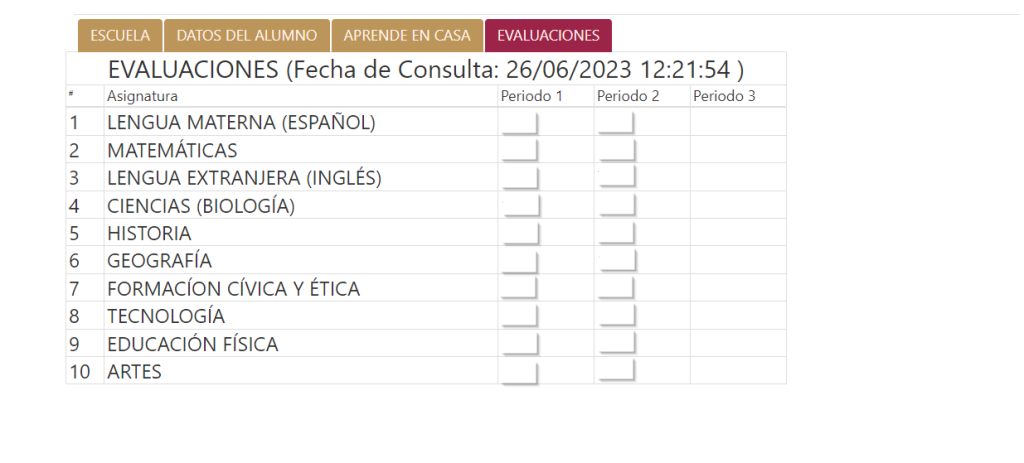Click Periodo 2 box for CIENCIAS (BIOLOGÍA)

pos(616,206)
